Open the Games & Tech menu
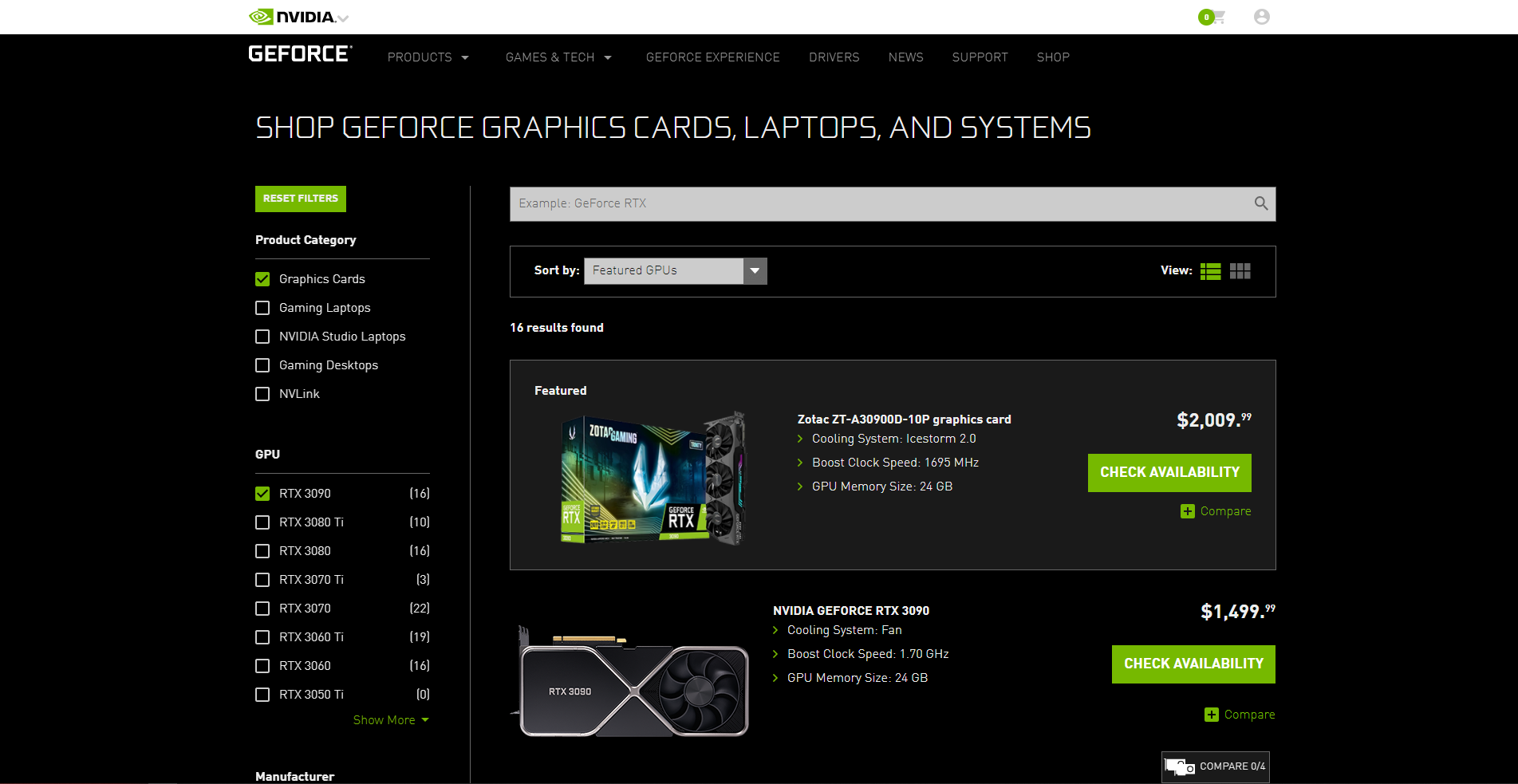Image resolution: width=1518 pixels, height=784 pixels. (558, 57)
